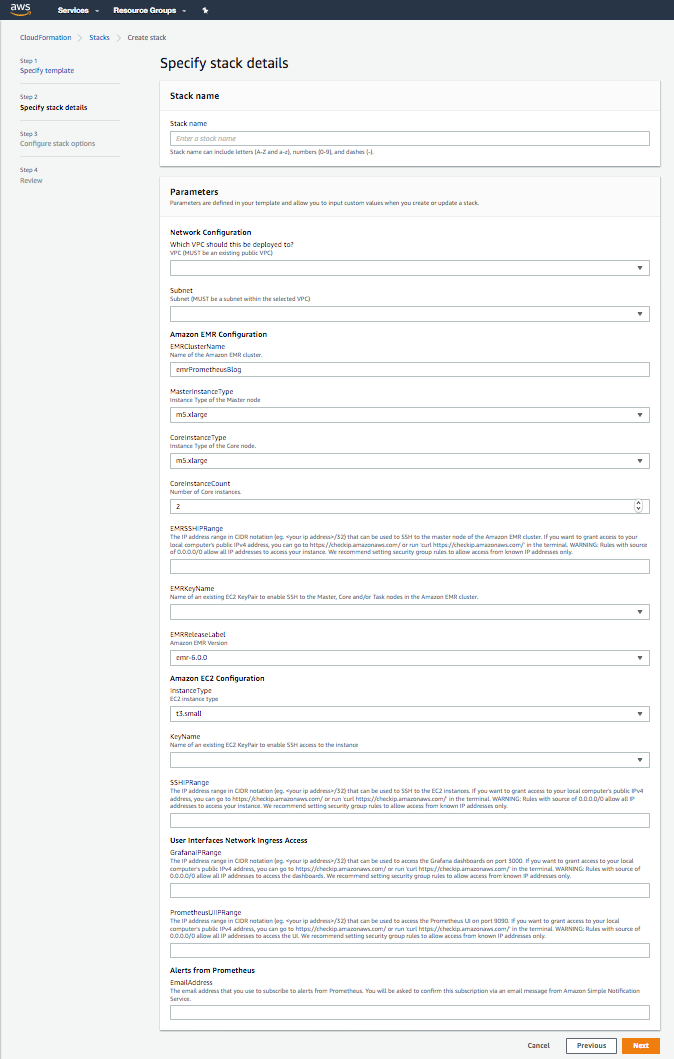Focus the Stack name input field
The width and height of the screenshot is (674, 1059).
409,138
